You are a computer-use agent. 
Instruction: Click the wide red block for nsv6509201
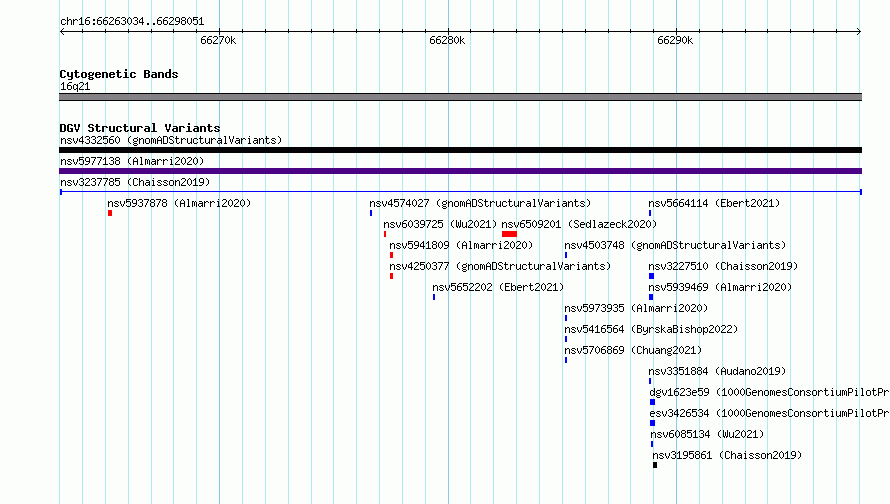coord(509,234)
